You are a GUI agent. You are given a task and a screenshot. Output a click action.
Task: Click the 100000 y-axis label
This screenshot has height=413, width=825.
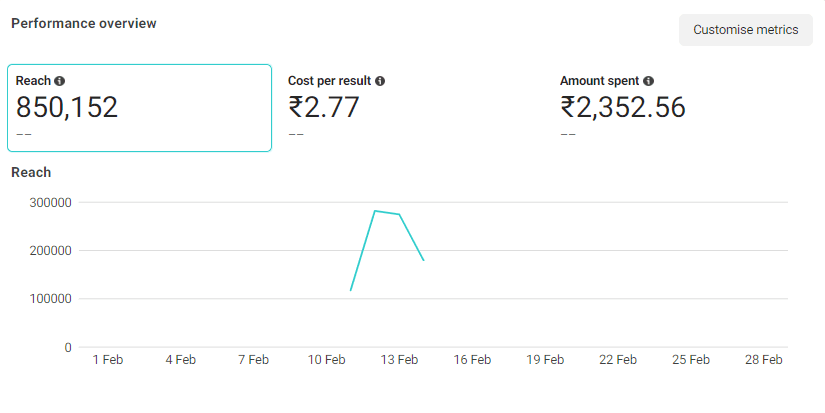click(x=51, y=299)
